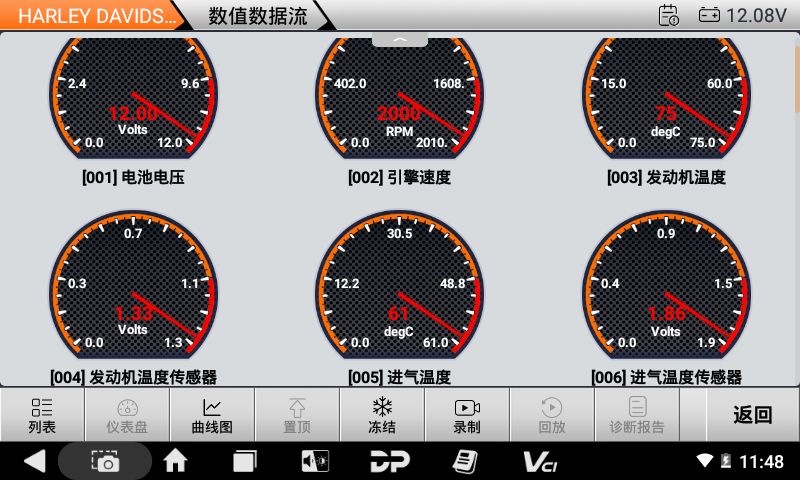Freeze the data stream (冻结)

pyautogui.click(x=382, y=415)
